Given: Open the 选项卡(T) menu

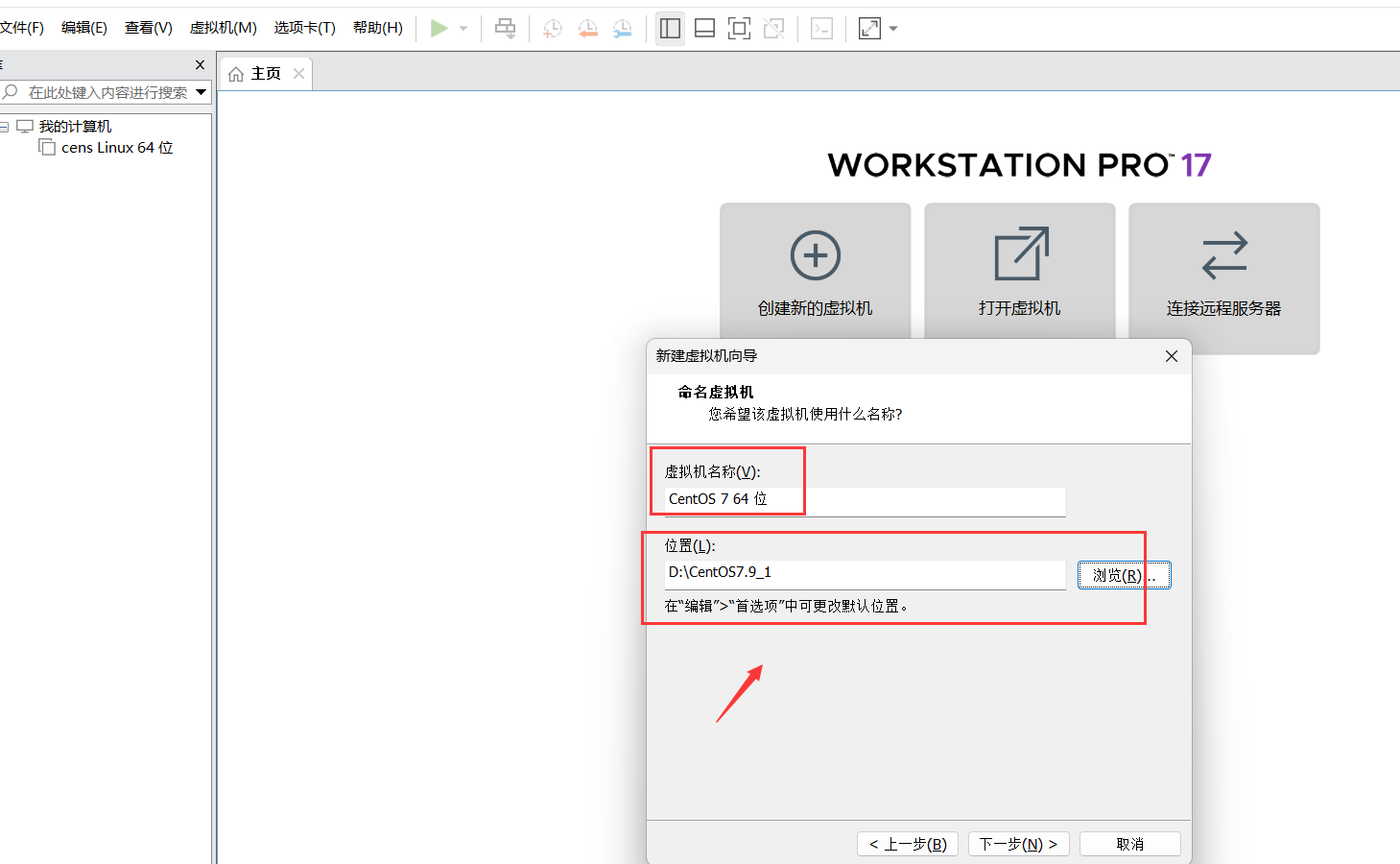Looking at the screenshot, I should (x=305, y=28).
